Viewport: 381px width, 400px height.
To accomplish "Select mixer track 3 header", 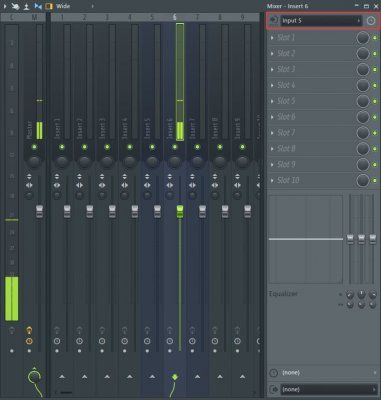I will point(107,17).
